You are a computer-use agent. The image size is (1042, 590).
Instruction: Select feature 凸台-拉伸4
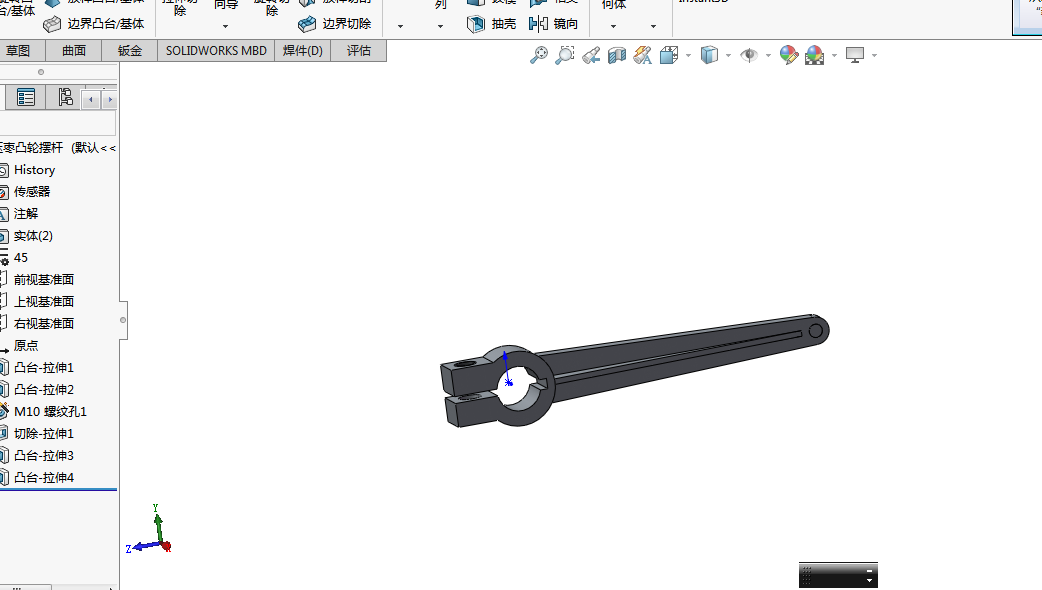point(44,477)
